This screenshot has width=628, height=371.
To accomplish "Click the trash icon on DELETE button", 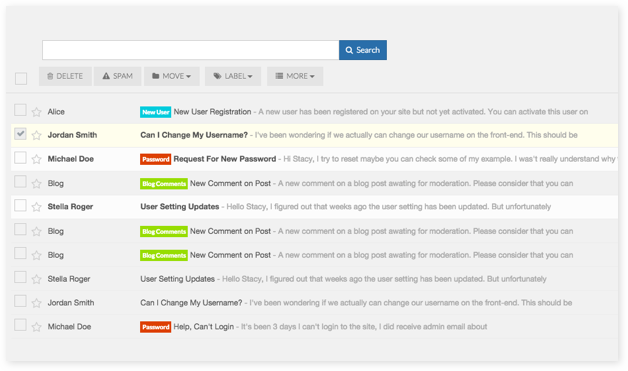I will point(50,76).
